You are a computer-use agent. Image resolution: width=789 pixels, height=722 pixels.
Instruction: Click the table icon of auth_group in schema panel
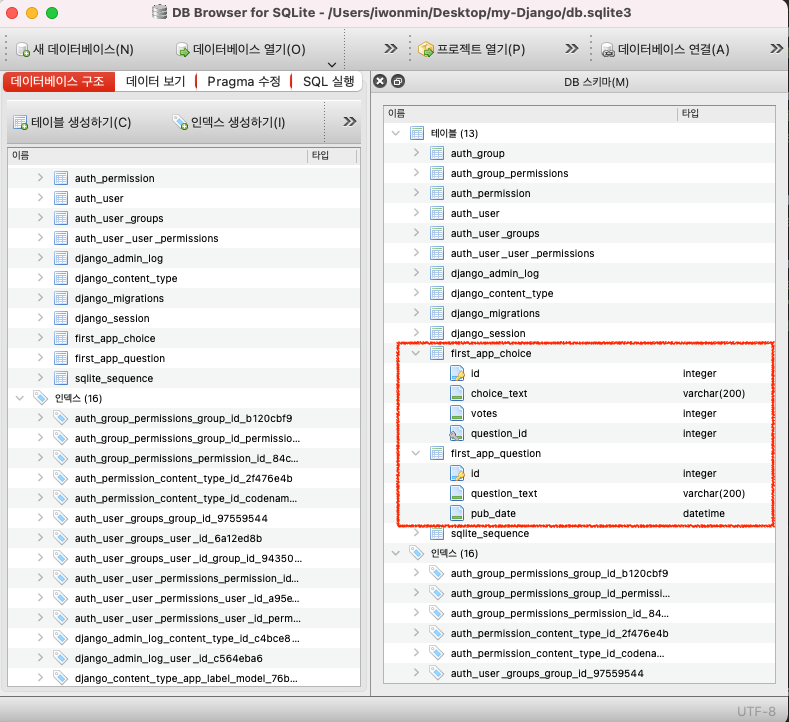[437, 153]
